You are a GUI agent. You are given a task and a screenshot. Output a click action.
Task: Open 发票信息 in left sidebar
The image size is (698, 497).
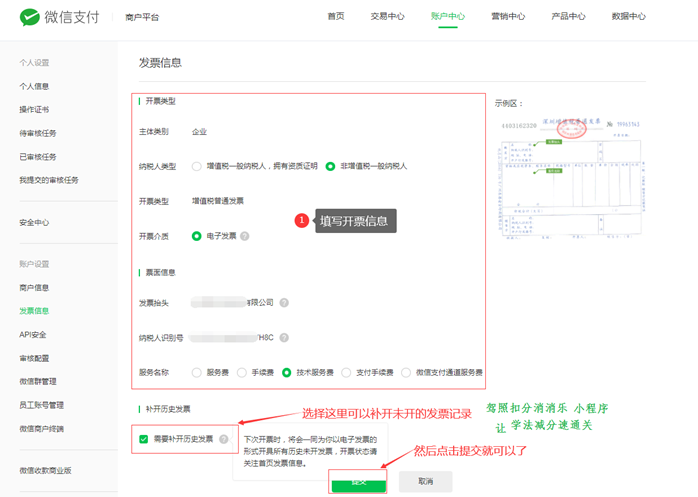(x=34, y=311)
